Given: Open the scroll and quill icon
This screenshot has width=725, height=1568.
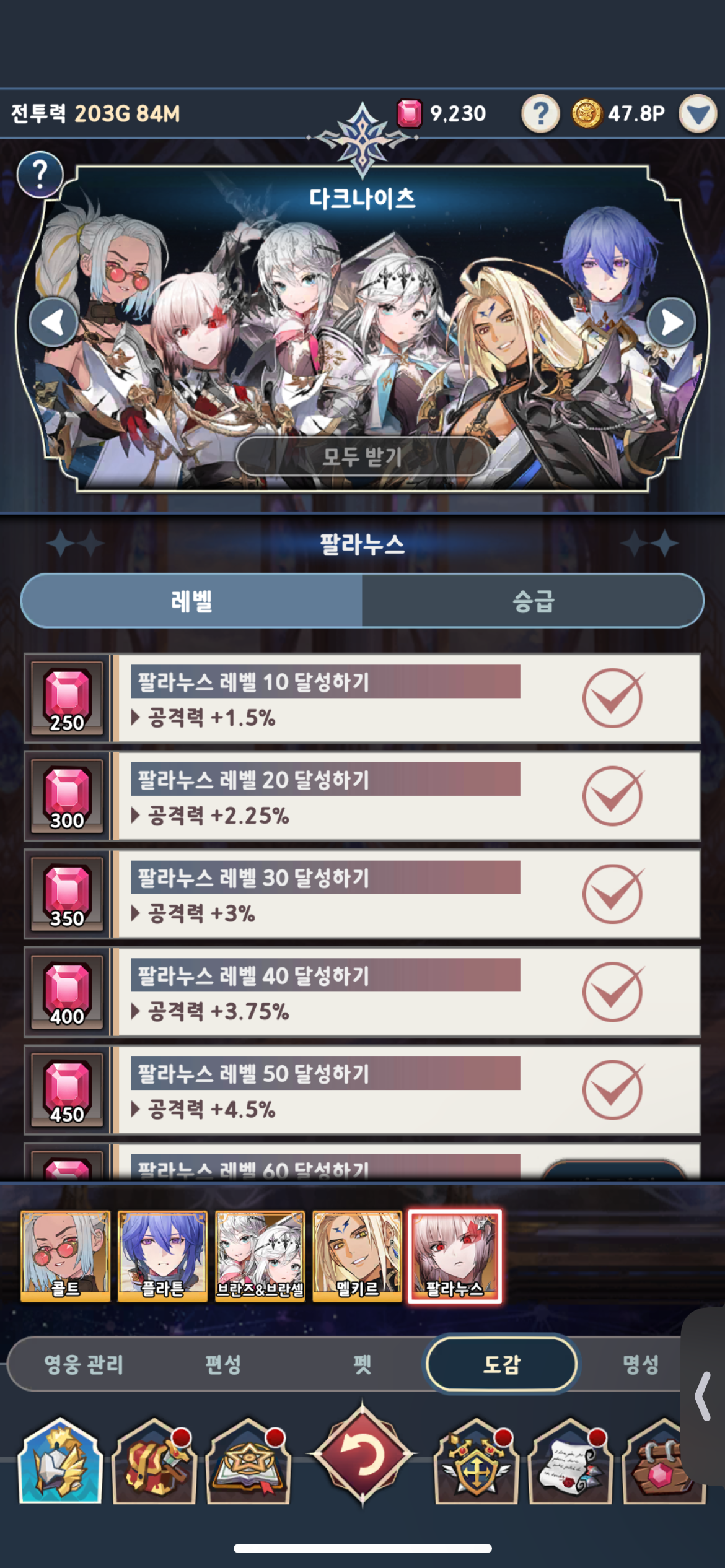Looking at the screenshot, I should coord(571,1461).
